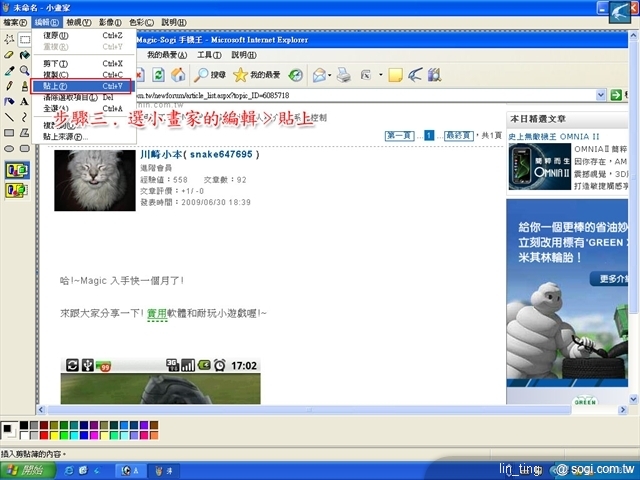This screenshot has height=480, width=640.
Task: Enable the opaque selection option
Action: (17, 170)
